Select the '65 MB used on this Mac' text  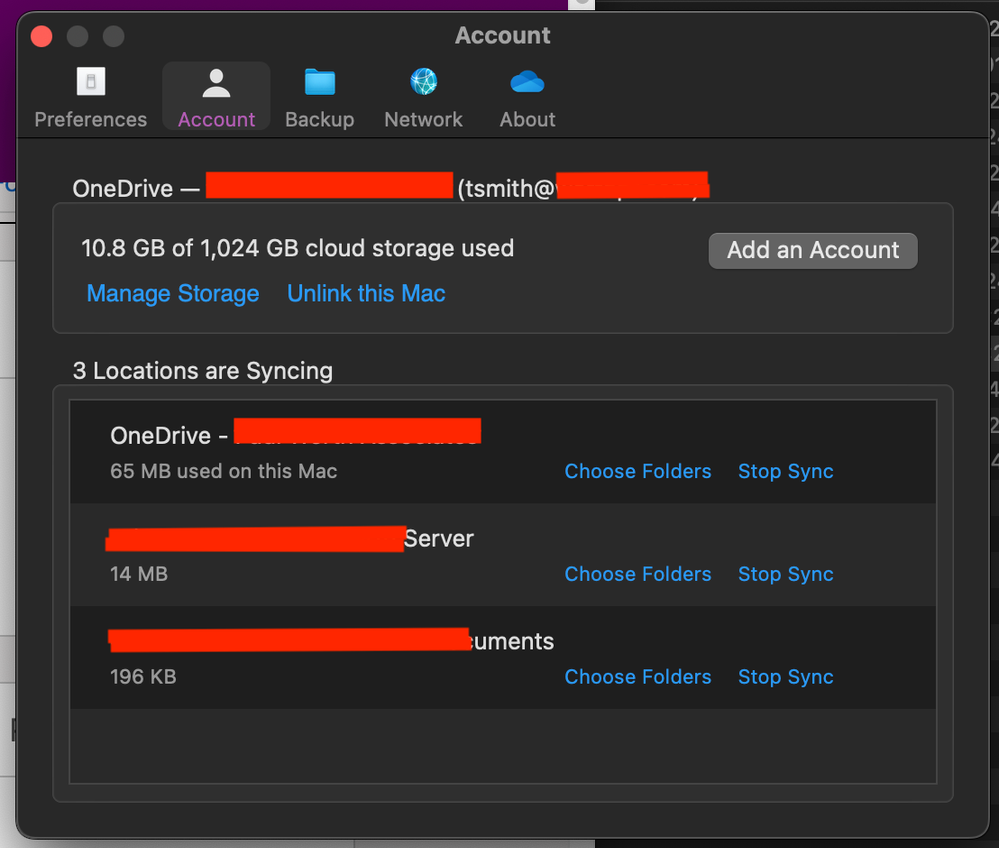(x=224, y=471)
